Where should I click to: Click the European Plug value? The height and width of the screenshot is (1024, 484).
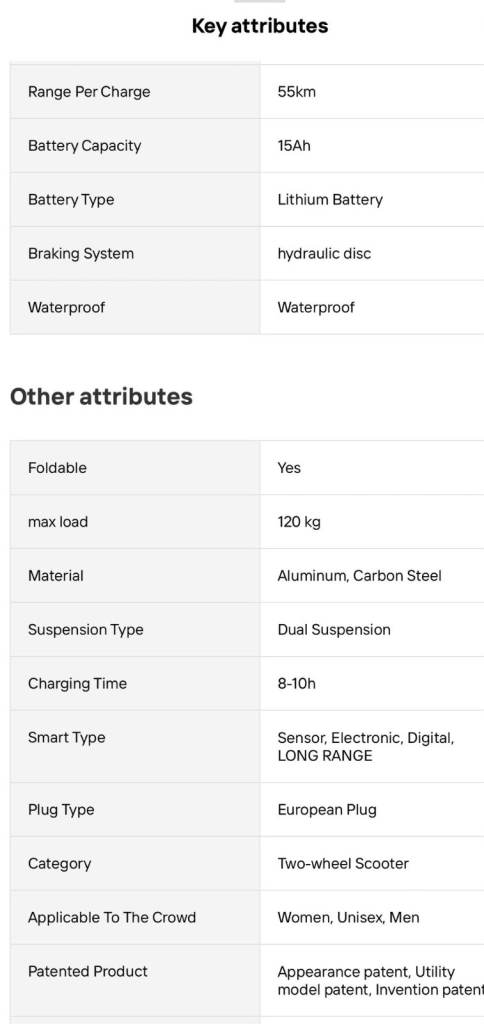327,810
